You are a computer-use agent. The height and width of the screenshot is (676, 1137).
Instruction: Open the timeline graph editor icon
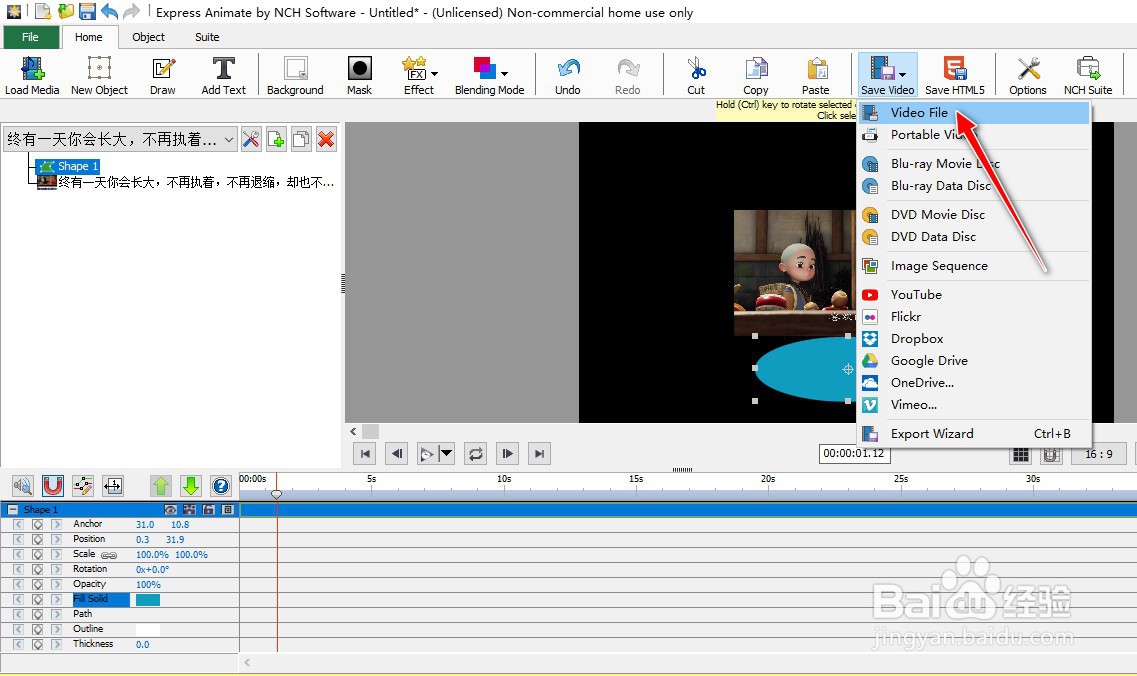click(83, 485)
